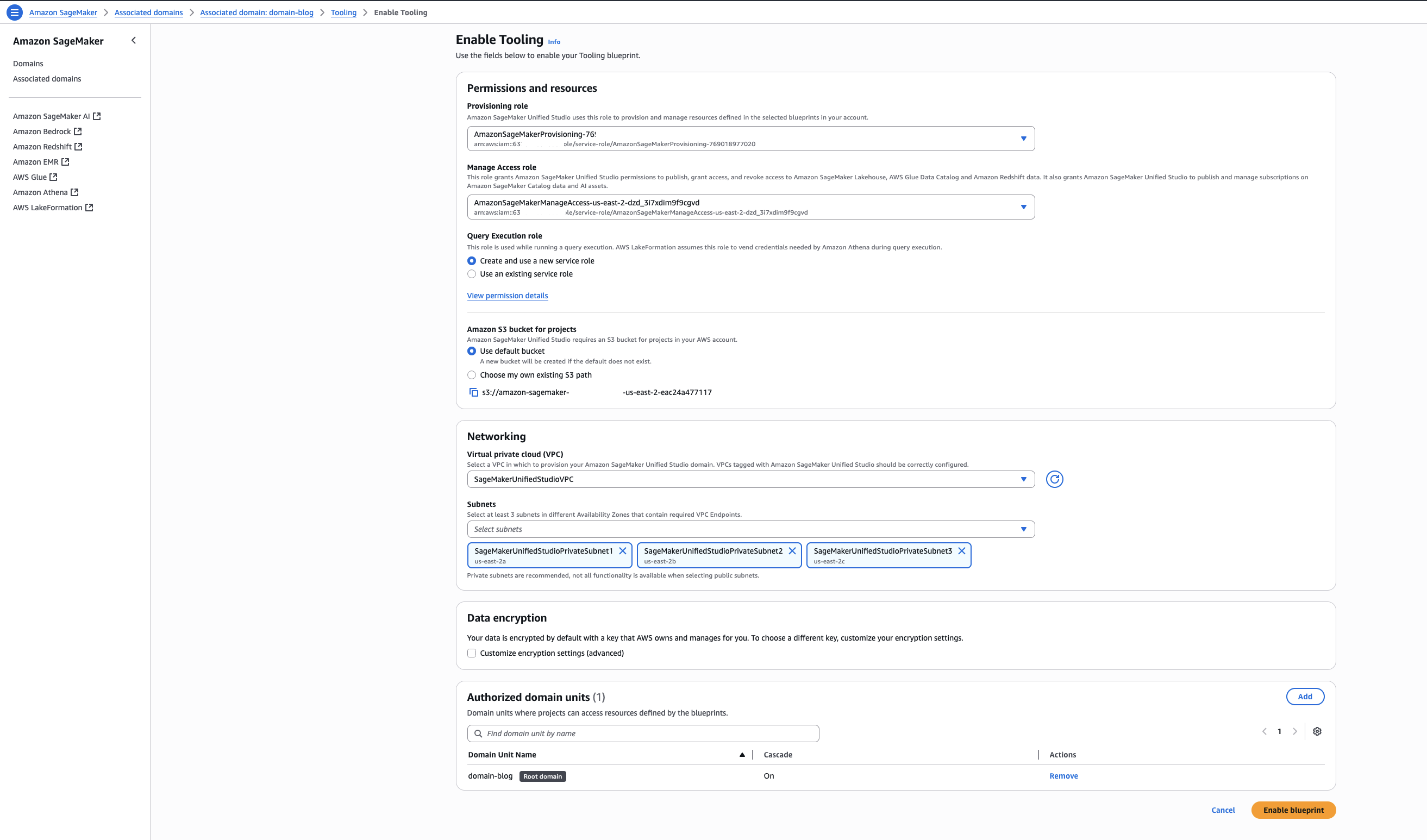Collapse the Amazon SageMaker side panel

click(134, 40)
